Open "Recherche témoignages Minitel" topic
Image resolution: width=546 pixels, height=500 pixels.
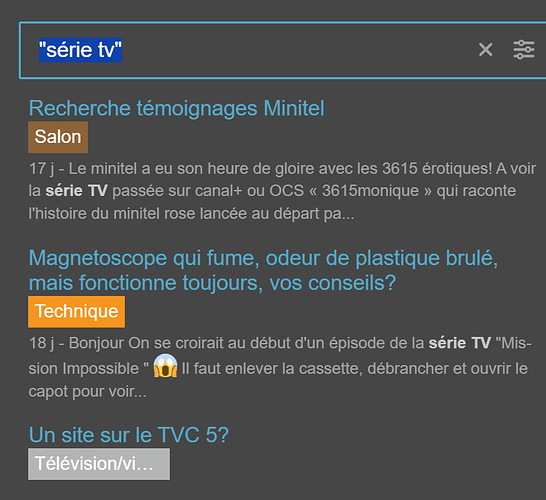point(177,108)
